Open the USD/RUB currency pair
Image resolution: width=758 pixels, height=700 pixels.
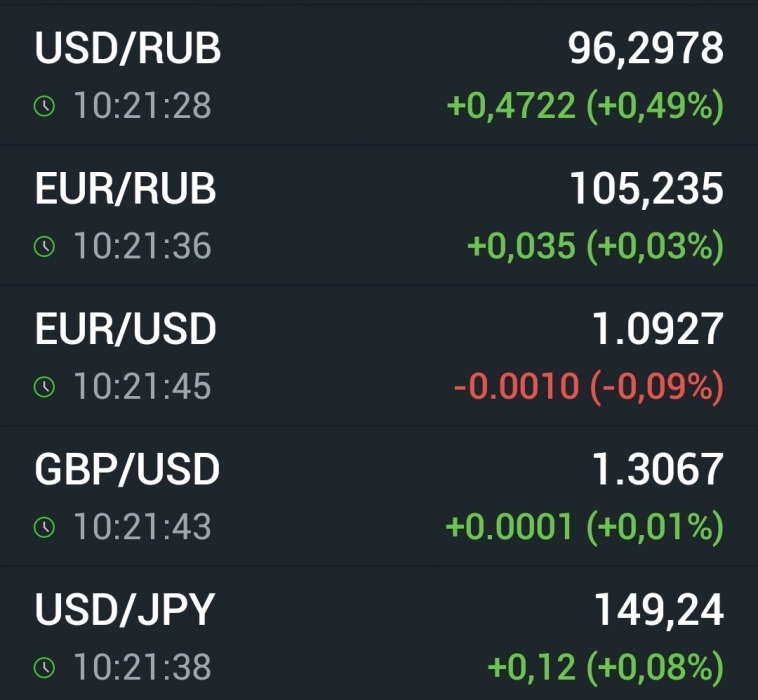(x=127, y=48)
